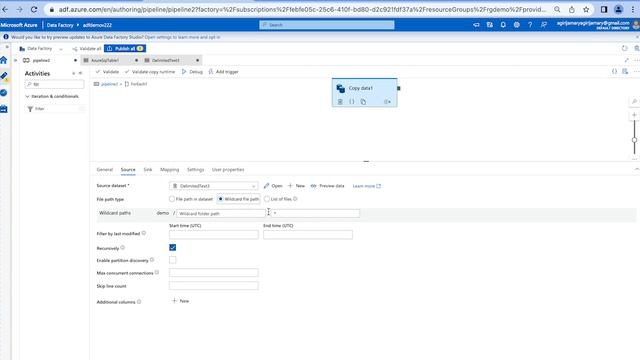This screenshot has height=360, width=640.
Task: Show info for Recursively option
Action: (122, 248)
